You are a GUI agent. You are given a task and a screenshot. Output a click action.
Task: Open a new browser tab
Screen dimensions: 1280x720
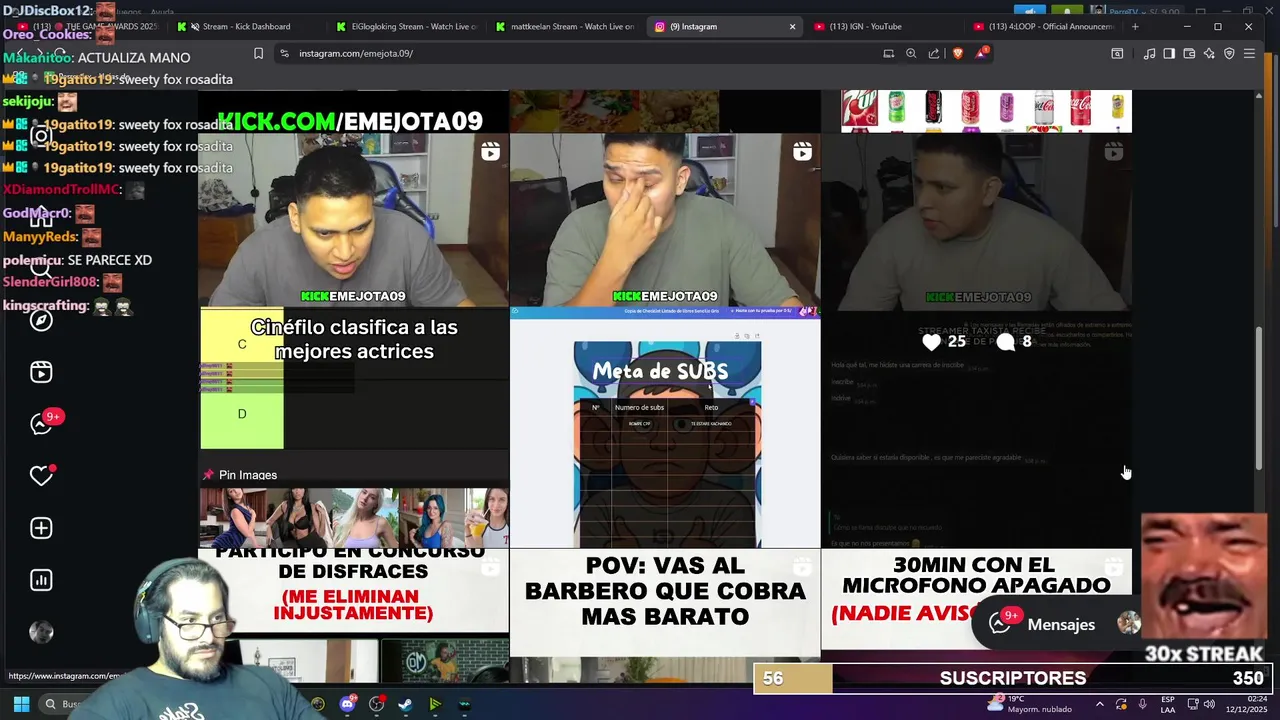(x=1134, y=26)
